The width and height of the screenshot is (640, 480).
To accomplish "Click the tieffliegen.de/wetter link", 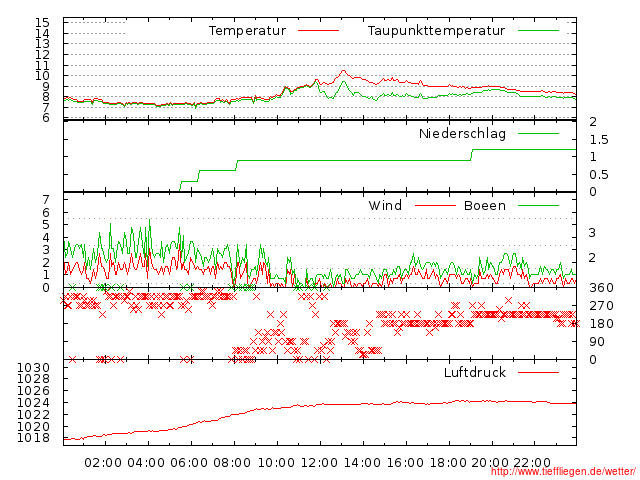I will [x=563, y=472].
